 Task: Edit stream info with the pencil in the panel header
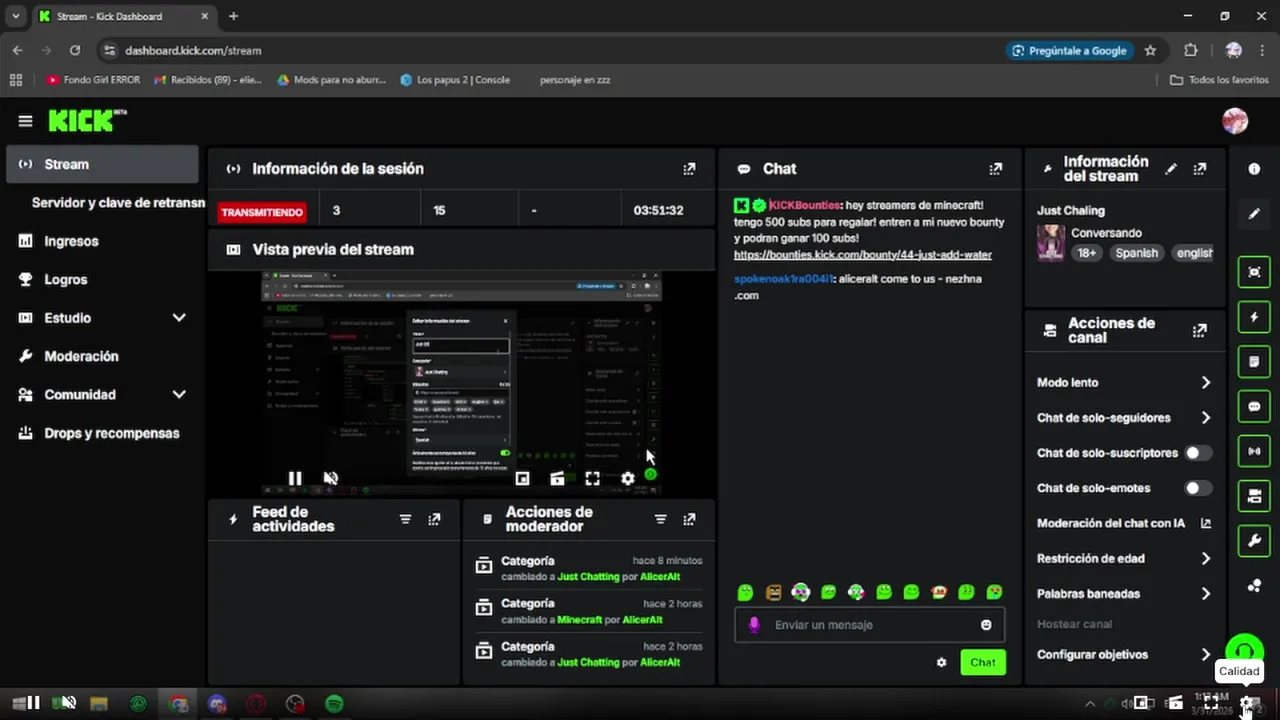1171,169
